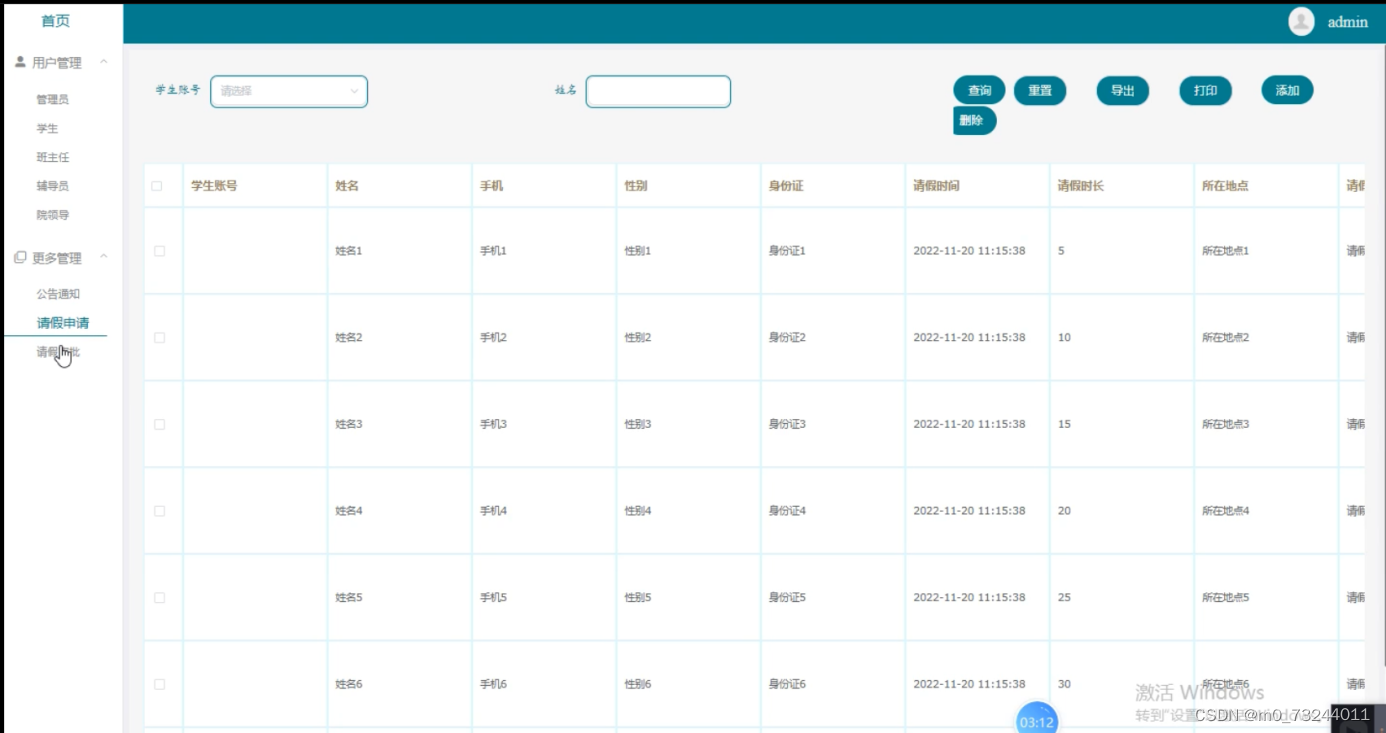Screen dimensions: 1386x733
Task: Click the 请假时间 column header
Action: click(x=936, y=186)
